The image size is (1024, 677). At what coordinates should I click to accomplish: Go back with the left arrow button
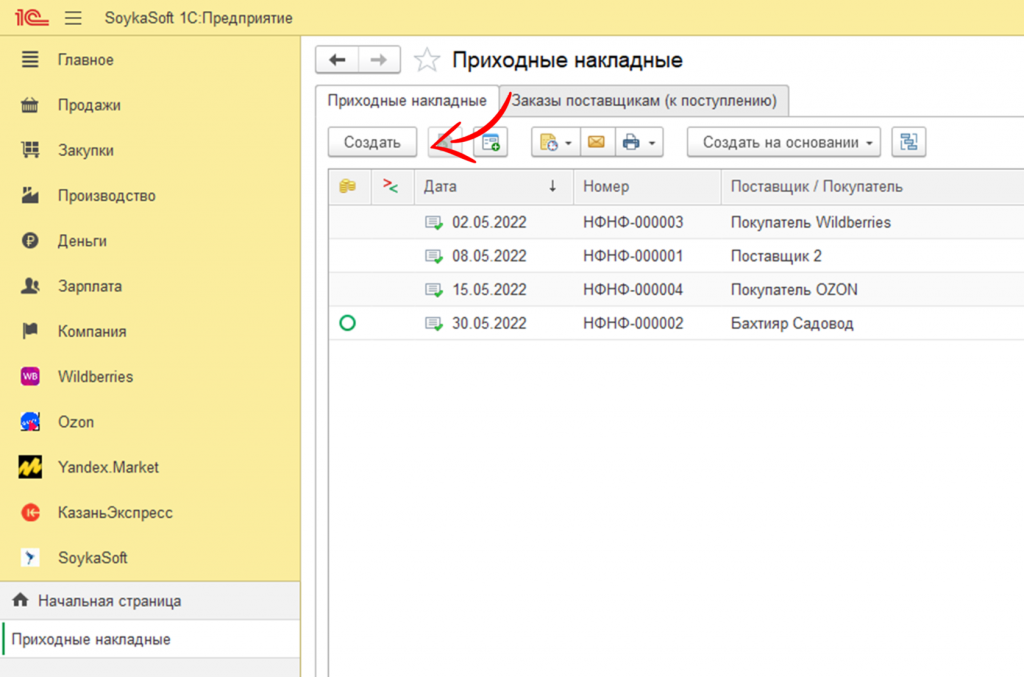point(337,60)
